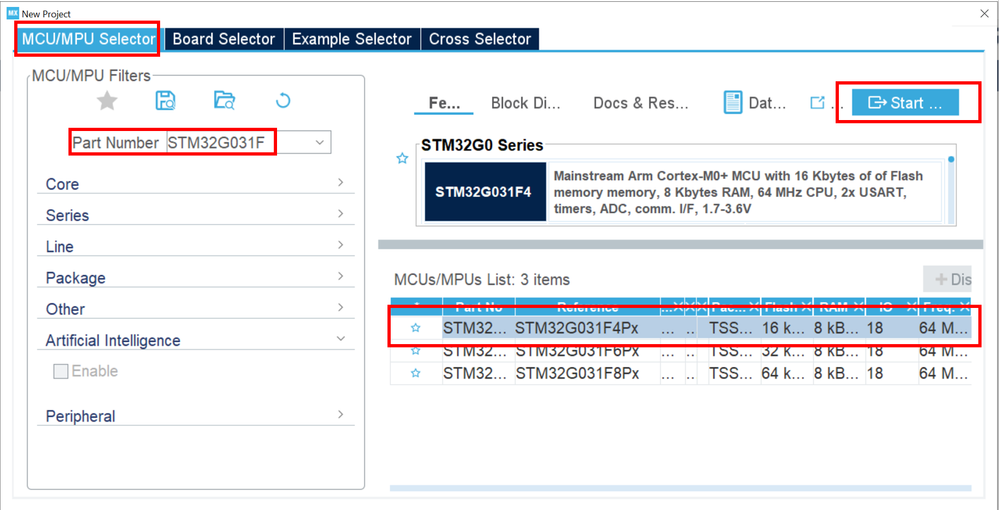Open the Docs & Resources tab

(641, 103)
